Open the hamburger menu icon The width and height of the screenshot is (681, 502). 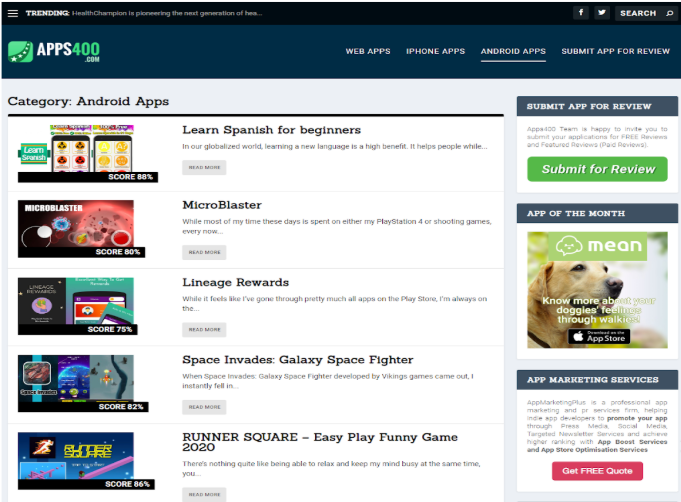13,13
